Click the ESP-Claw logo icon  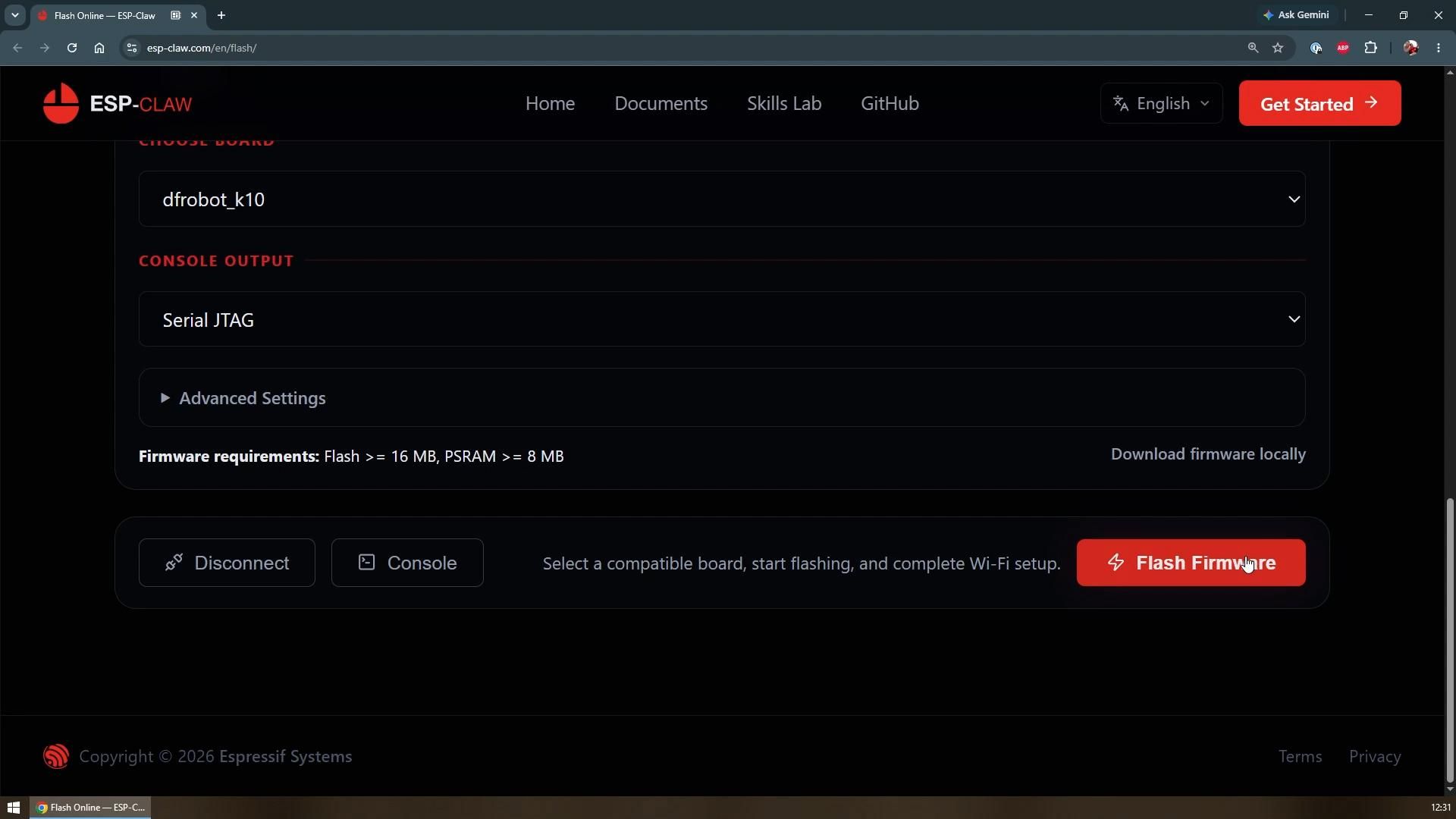pyautogui.click(x=61, y=103)
